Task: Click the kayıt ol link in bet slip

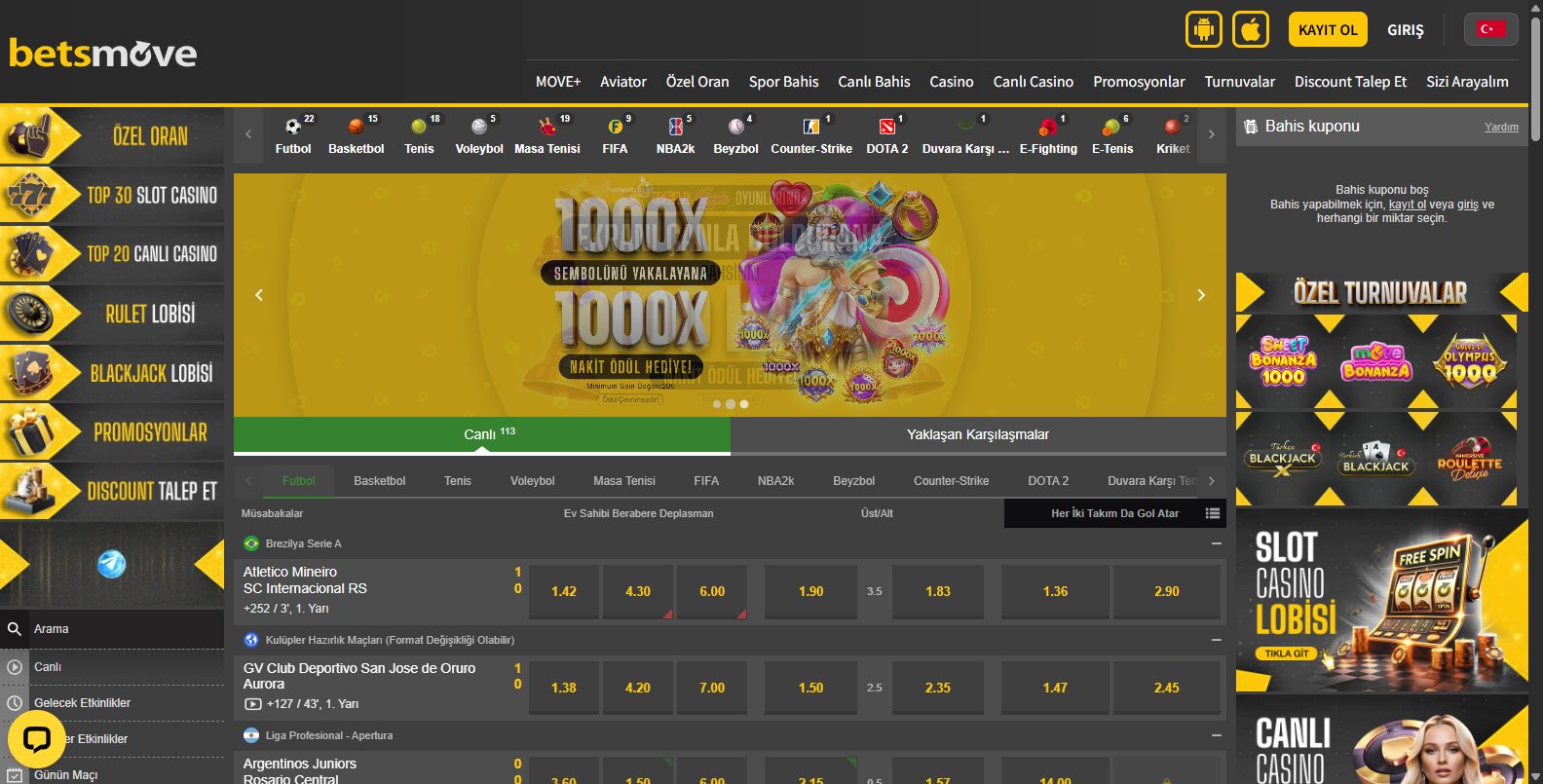Action: click(x=1407, y=205)
